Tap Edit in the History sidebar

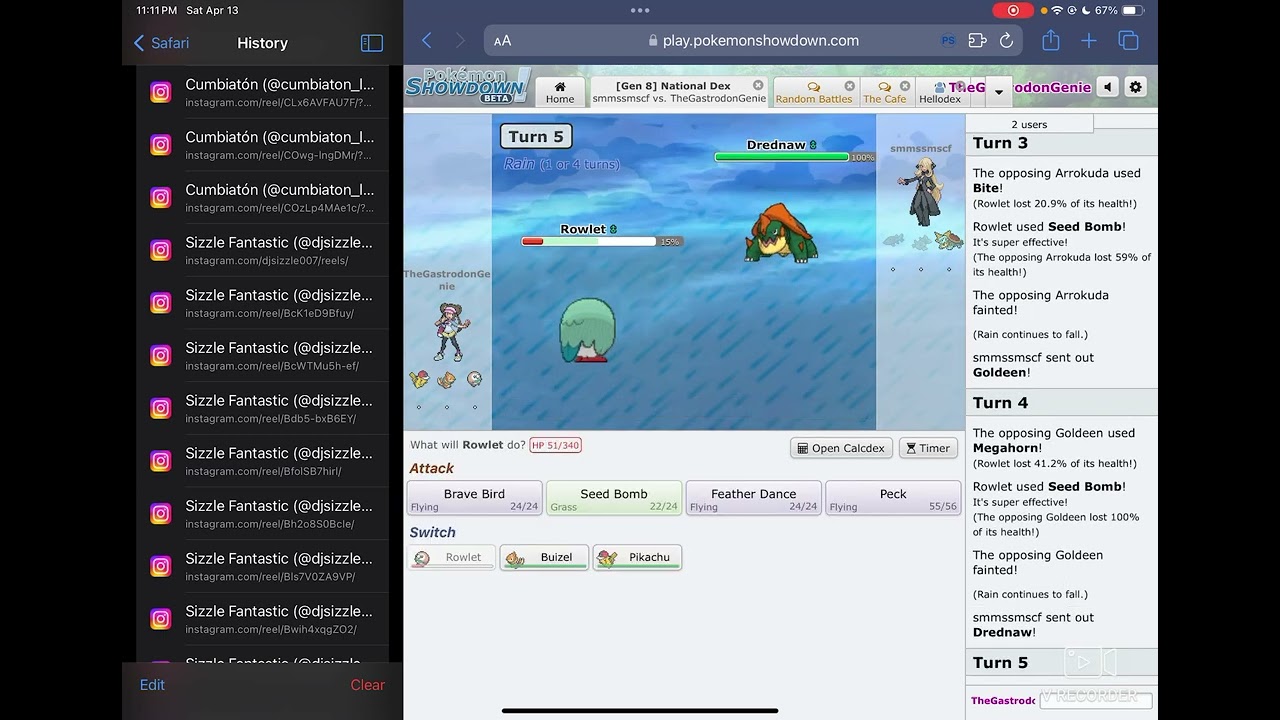152,685
